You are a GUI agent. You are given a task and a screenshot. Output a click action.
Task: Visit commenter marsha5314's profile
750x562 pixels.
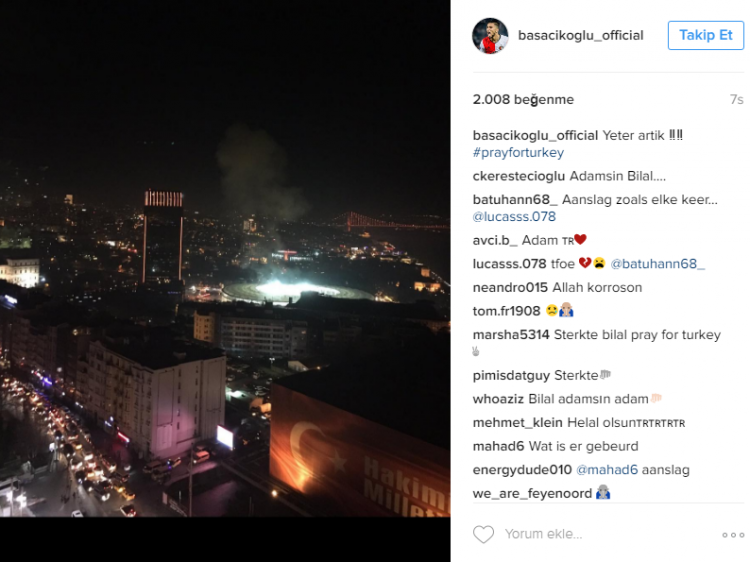tap(511, 334)
